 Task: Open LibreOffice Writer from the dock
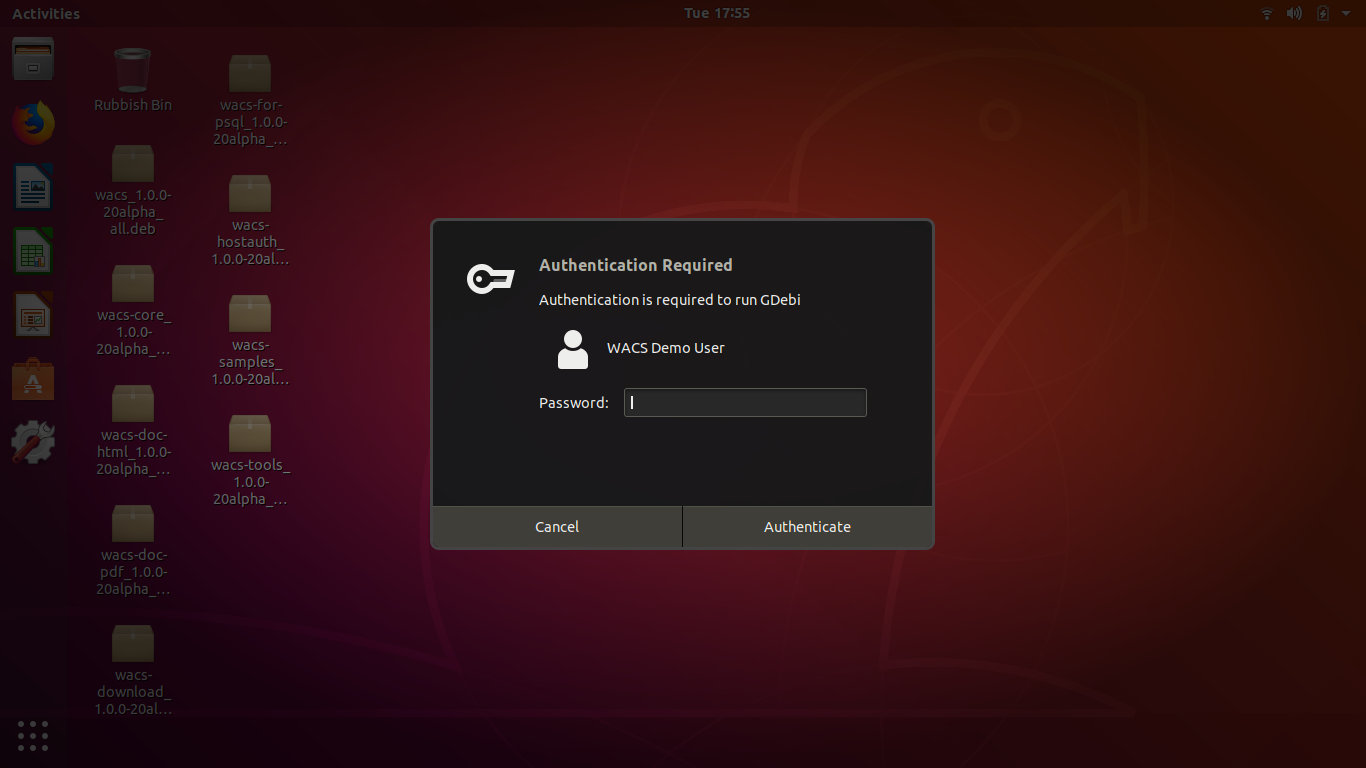(33, 187)
